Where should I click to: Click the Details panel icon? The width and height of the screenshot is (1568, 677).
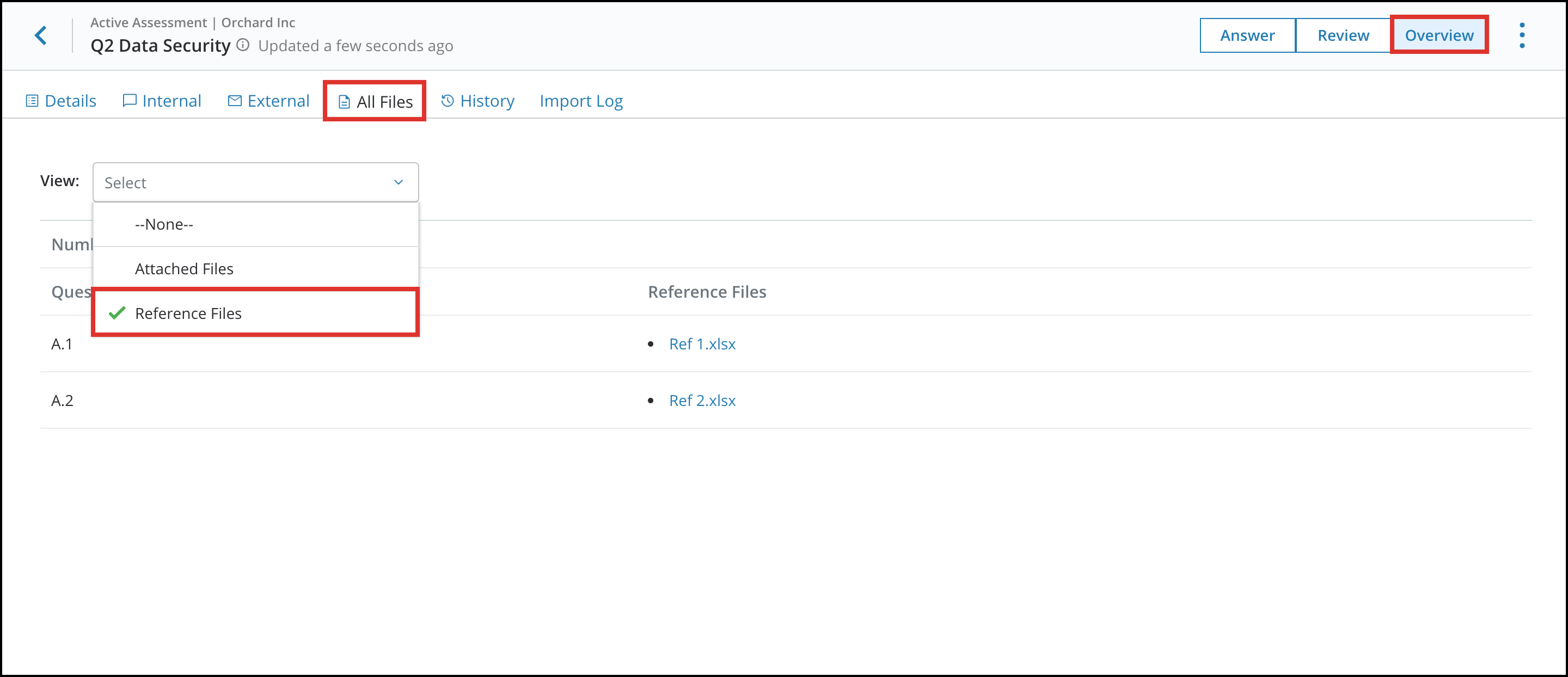coord(32,100)
